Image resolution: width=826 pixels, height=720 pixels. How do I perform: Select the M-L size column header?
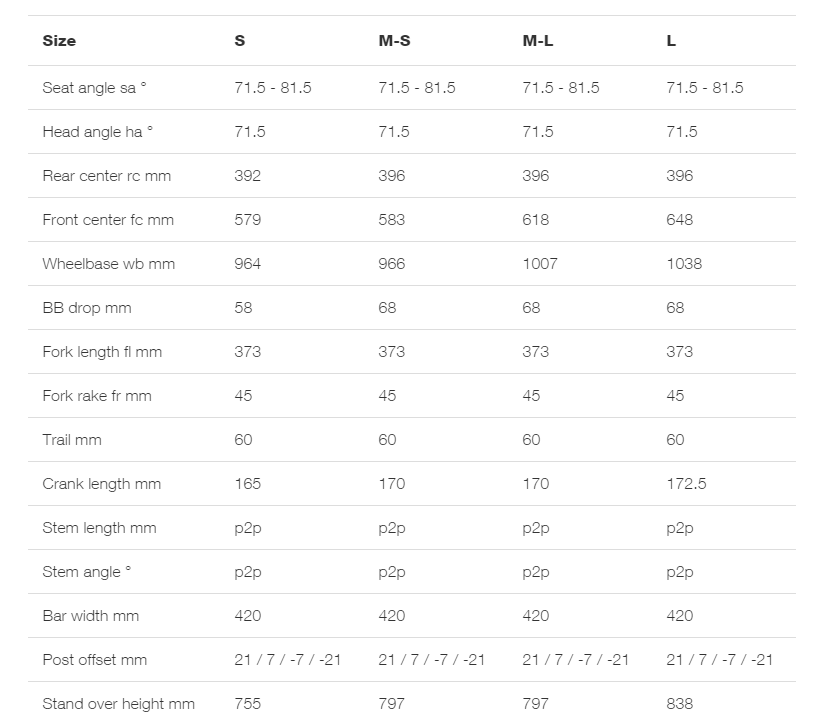pos(538,41)
